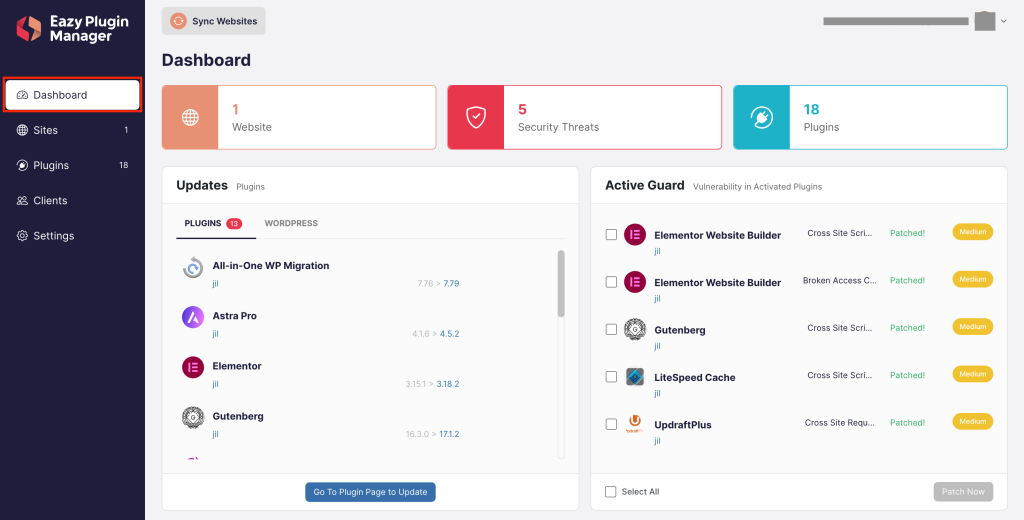Open the 18 Plugins summary card
Image resolution: width=1024 pixels, height=520 pixels.
tap(871, 118)
